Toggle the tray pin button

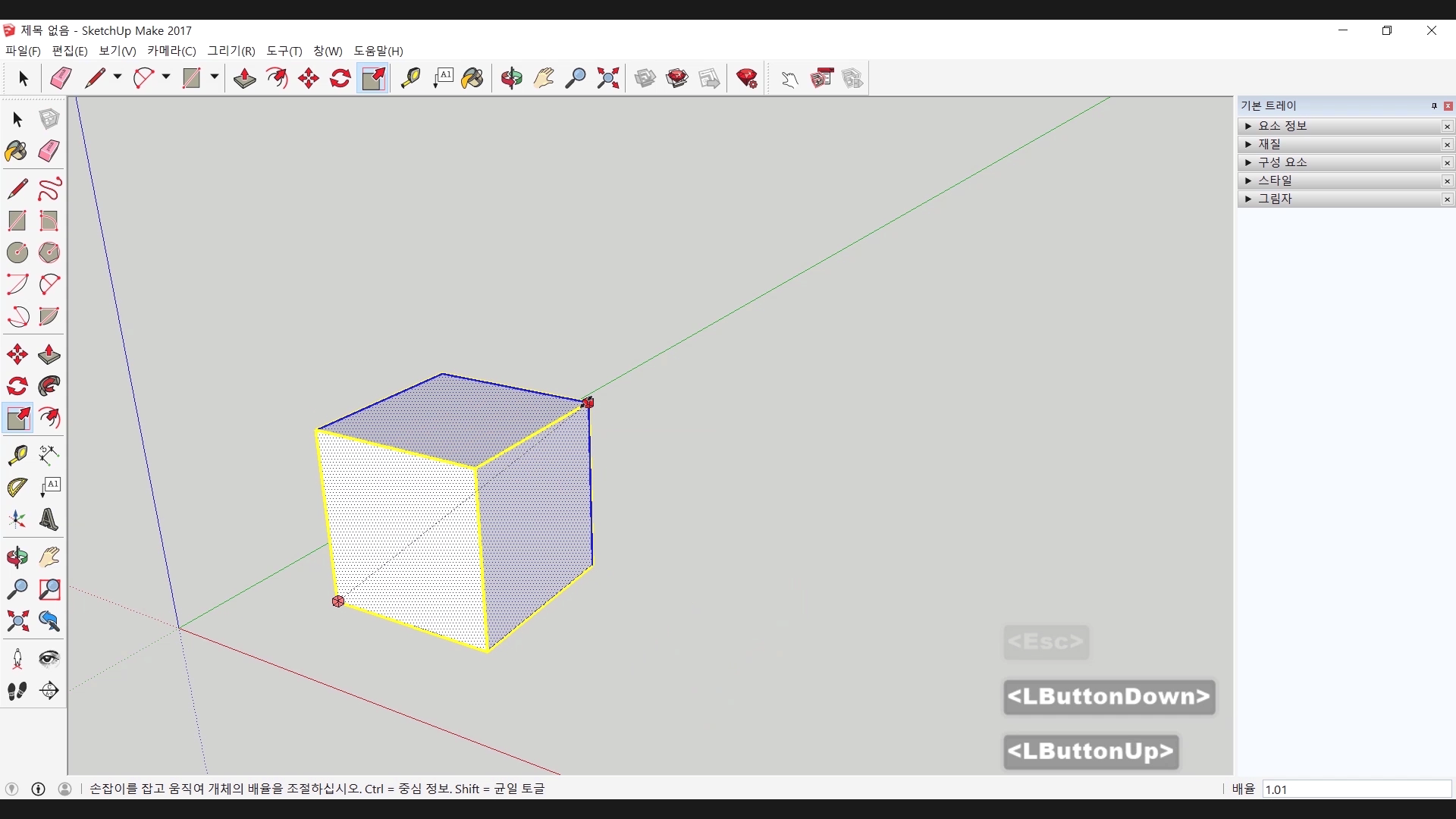(x=1434, y=106)
